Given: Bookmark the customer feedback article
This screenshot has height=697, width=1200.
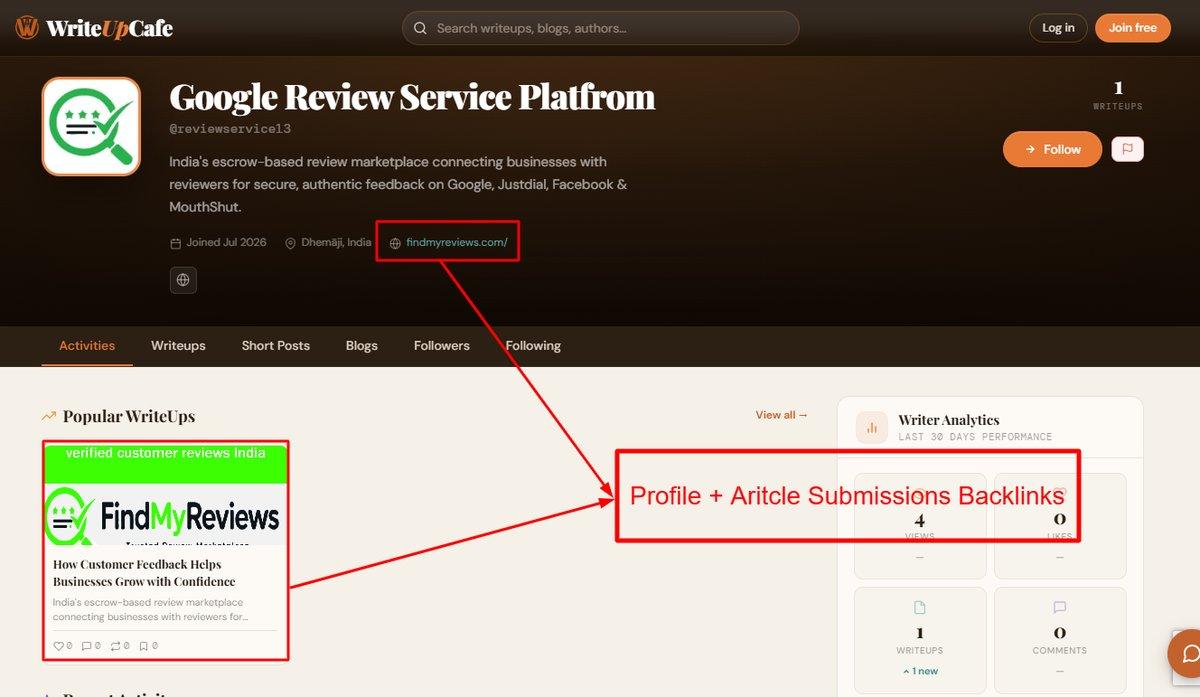Looking at the screenshot, I should coord(143,646).
